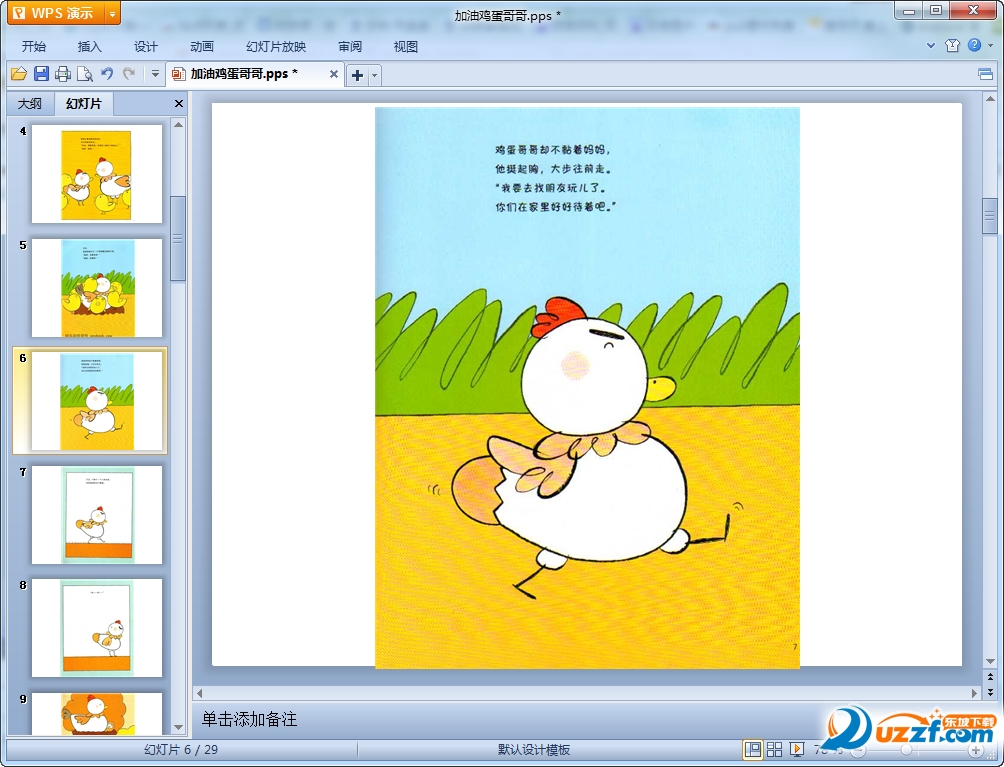The height and width of the screenshot is (767, 1004).
Task: Collapse the ribbon with the chevron
Action: point(930,45)
